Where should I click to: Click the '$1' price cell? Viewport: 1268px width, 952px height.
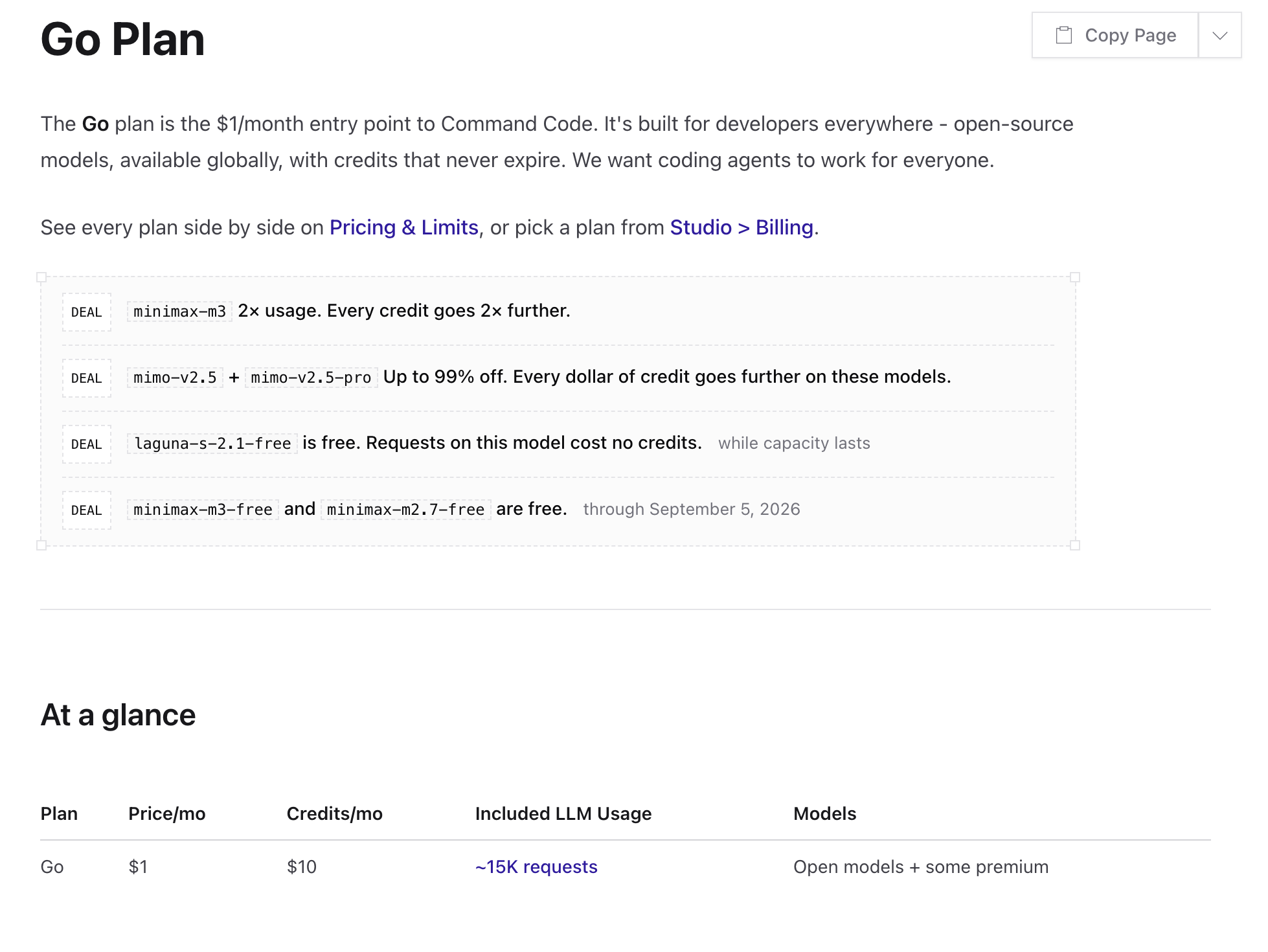click(139, 867)
